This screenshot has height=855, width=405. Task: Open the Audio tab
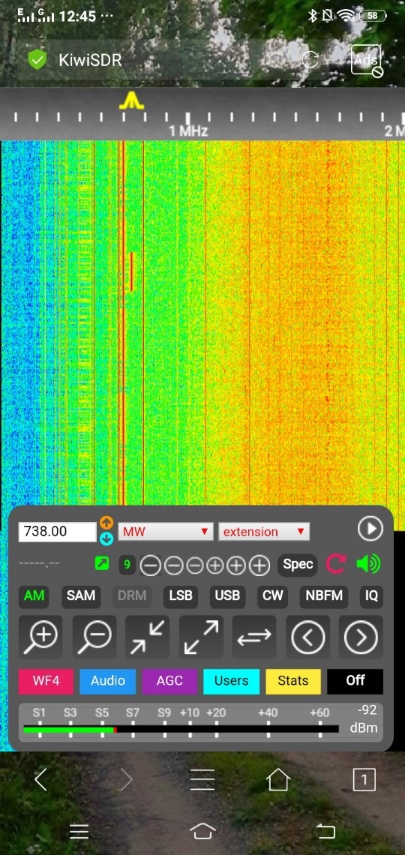click(107, 681)
